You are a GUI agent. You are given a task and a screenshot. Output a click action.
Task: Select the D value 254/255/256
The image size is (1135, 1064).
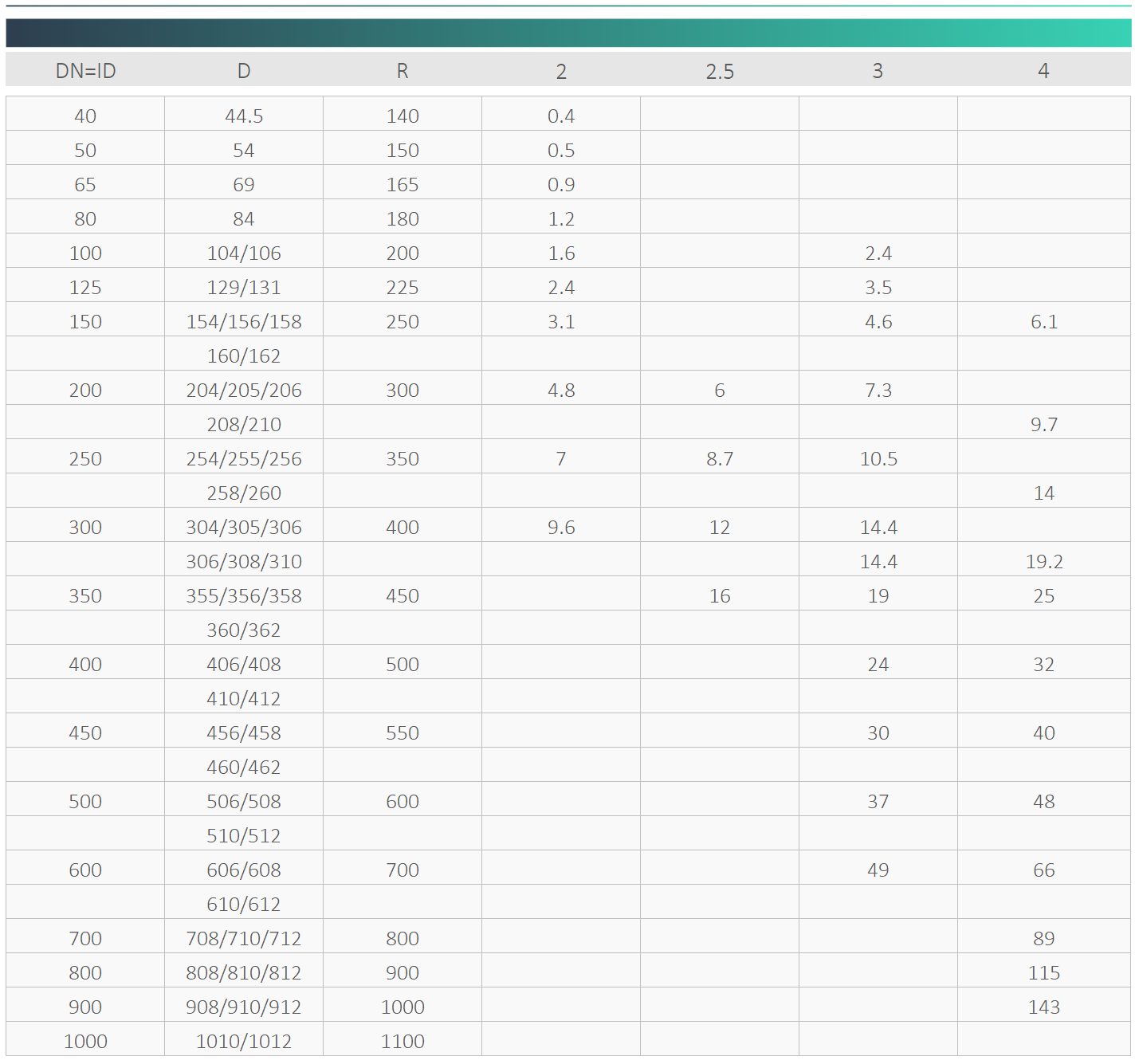(x=244, y=459)
